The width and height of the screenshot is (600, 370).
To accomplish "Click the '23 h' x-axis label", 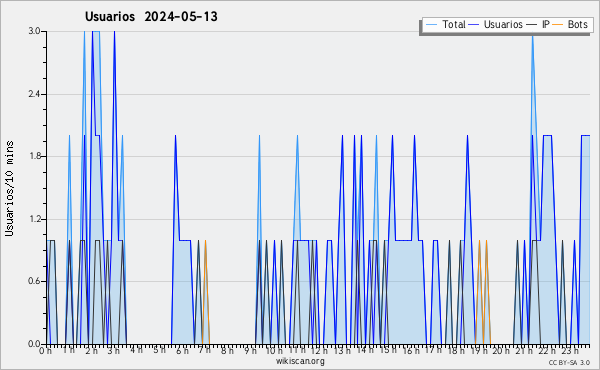I will [x=570, y=350].
